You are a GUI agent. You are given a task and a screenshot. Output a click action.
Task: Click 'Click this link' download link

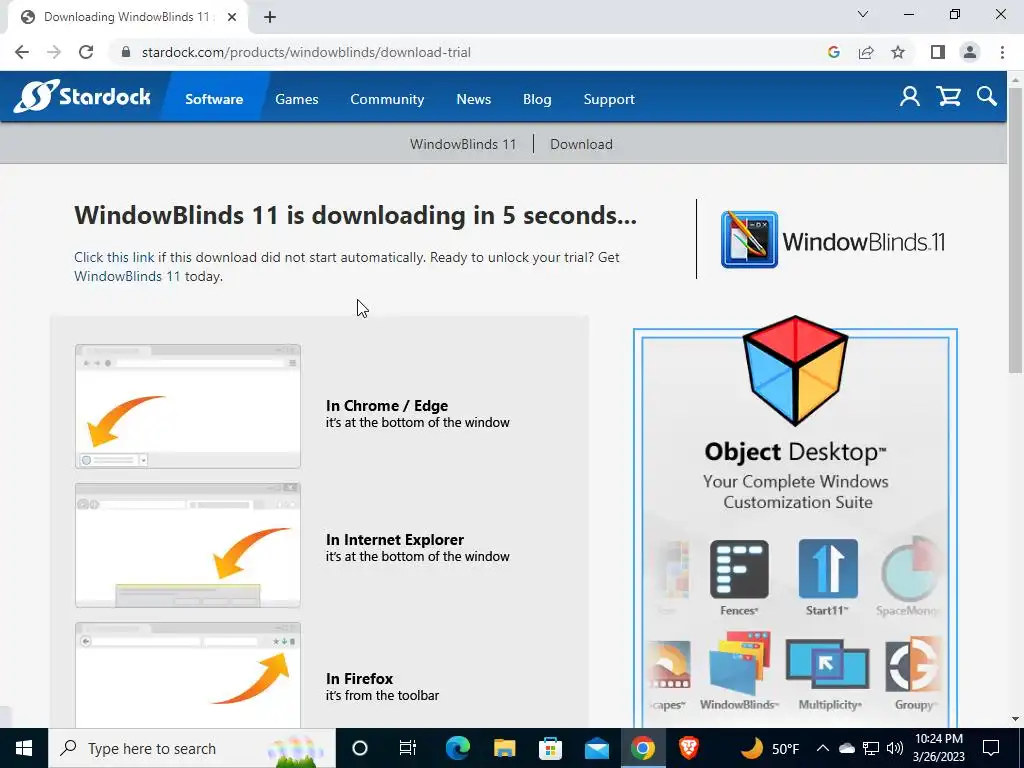tap(114, 257)
